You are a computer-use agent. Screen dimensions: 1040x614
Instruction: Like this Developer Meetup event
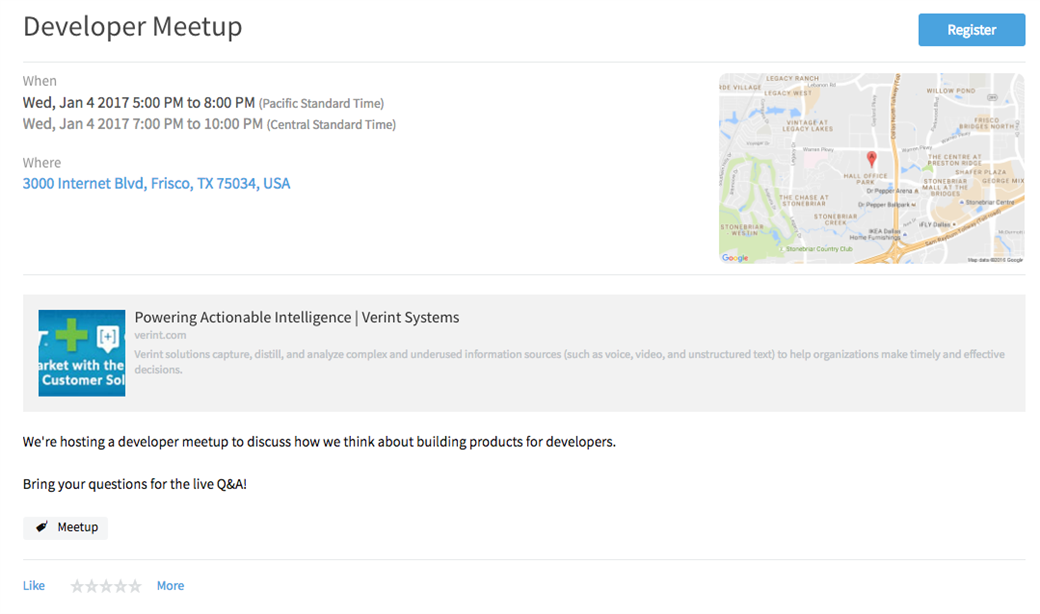pos(34,585)
